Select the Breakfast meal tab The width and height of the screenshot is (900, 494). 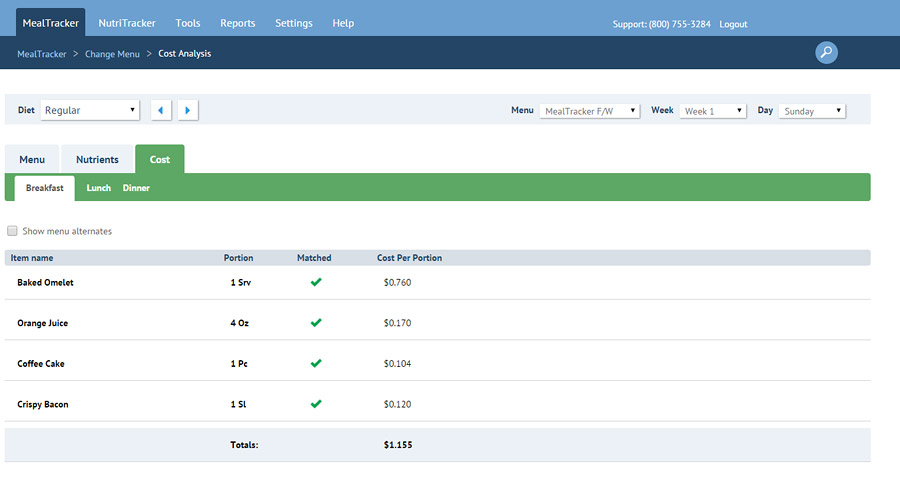45,188
